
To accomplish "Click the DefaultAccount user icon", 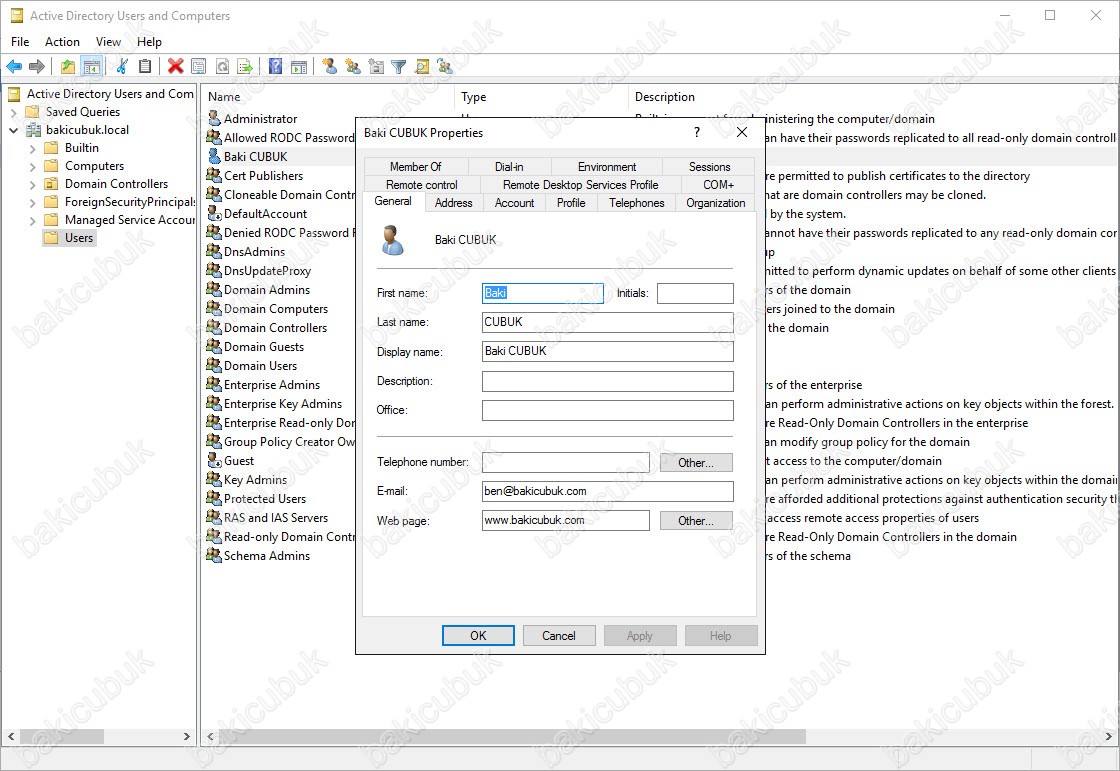I will [214, 214].
